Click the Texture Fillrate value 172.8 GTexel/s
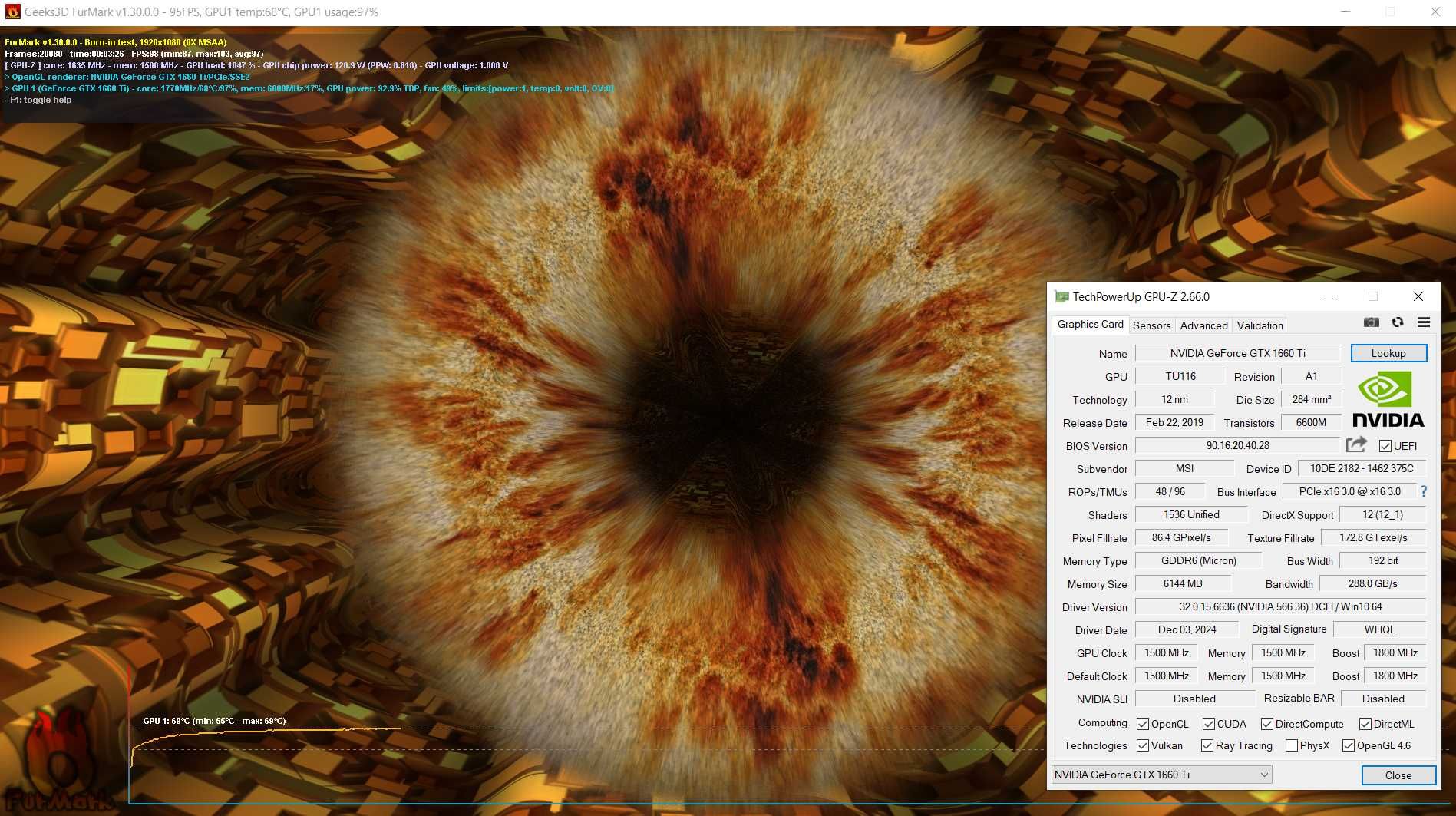 pos(1373,537)
